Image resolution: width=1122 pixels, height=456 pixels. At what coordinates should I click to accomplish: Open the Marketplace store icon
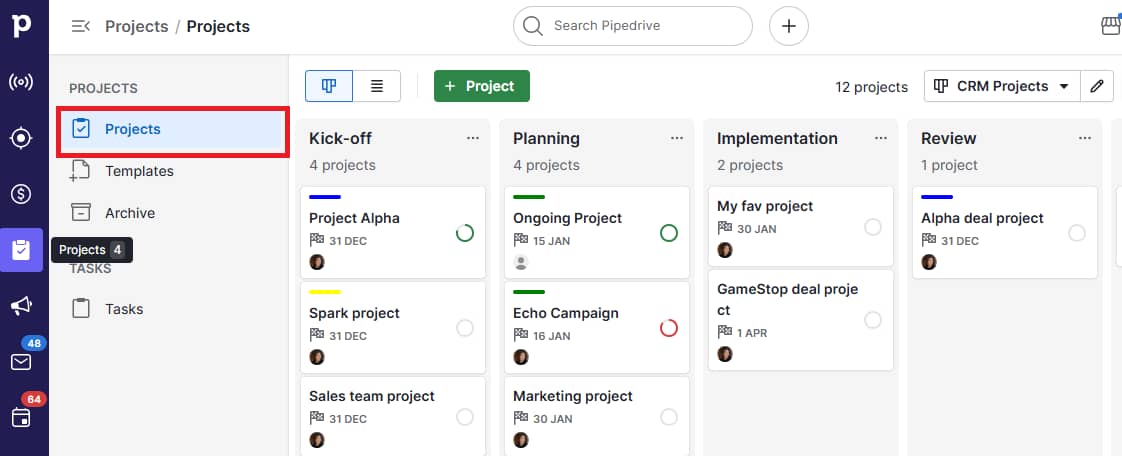(1110, 26)
